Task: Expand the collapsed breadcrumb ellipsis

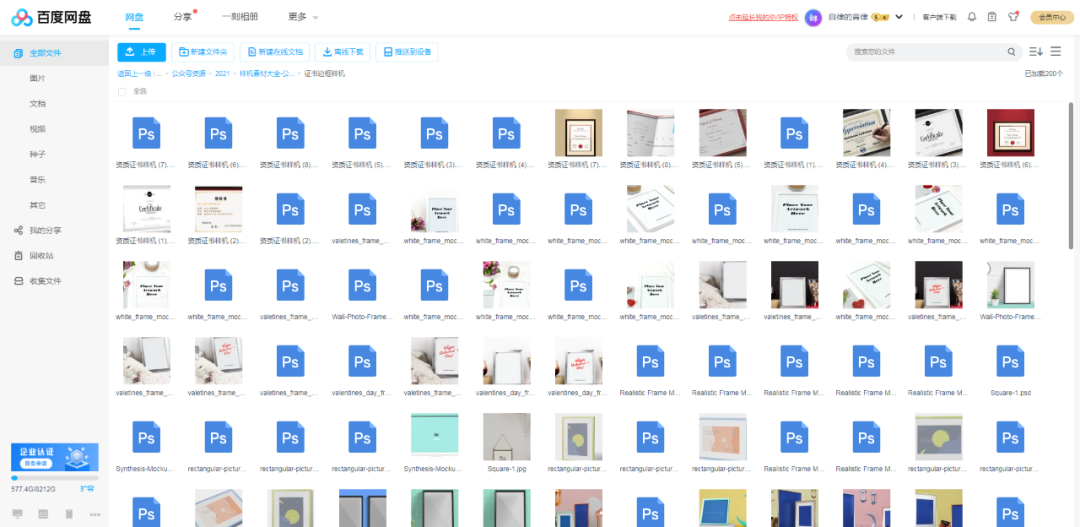Action: pyautogui.click(x=159, y=73)
